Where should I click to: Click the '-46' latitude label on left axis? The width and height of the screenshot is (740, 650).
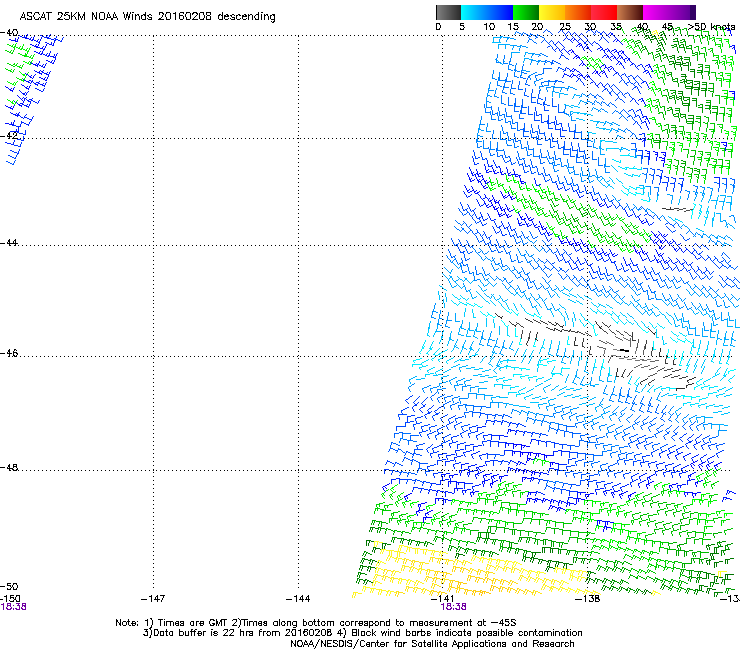tap(9, 353)
